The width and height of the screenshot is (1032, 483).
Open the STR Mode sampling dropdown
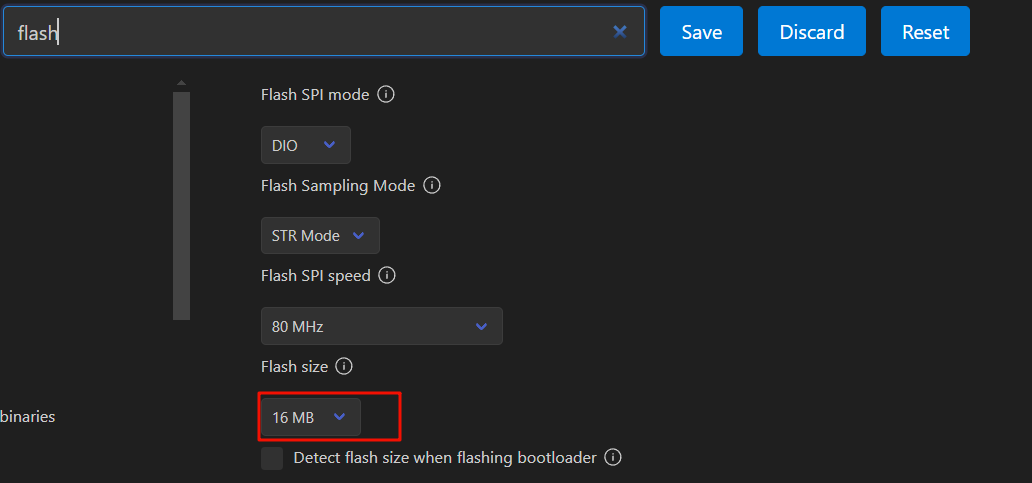[x=319, y=236]
